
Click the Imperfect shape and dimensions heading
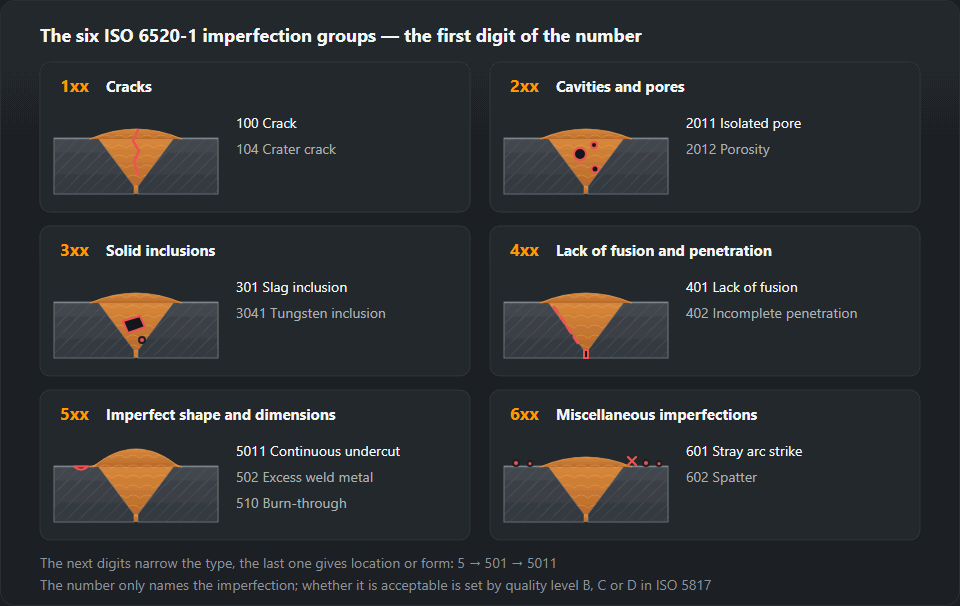(x=220, y=415)
